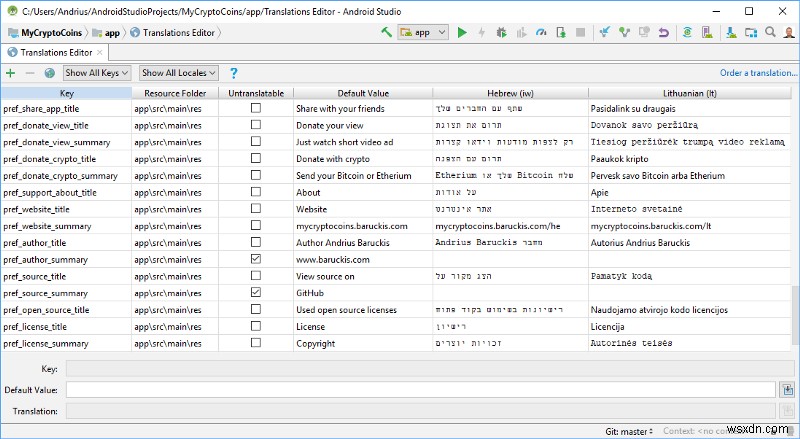Uncheck Untranslatable for pref_author_summary

click(x=255, y=259)
